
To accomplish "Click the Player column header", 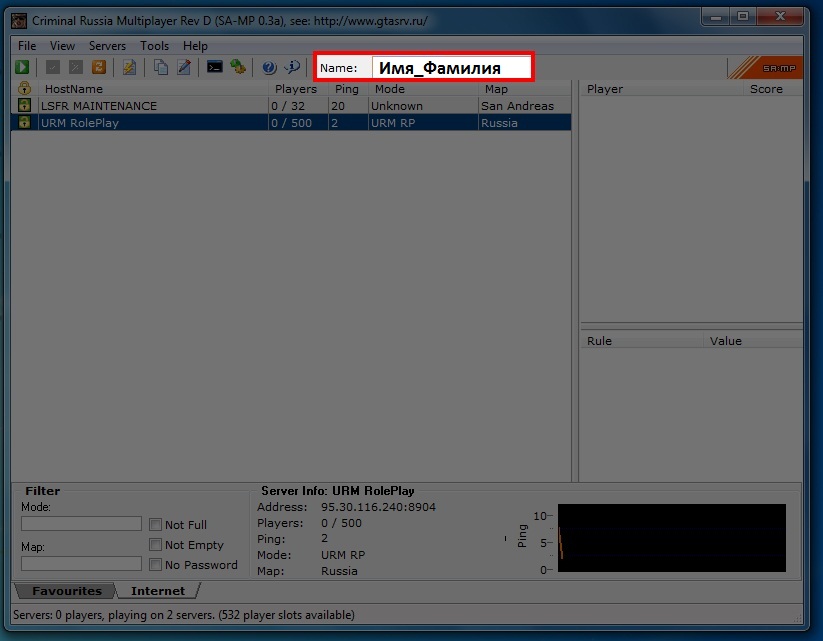I will pos(662,89).
